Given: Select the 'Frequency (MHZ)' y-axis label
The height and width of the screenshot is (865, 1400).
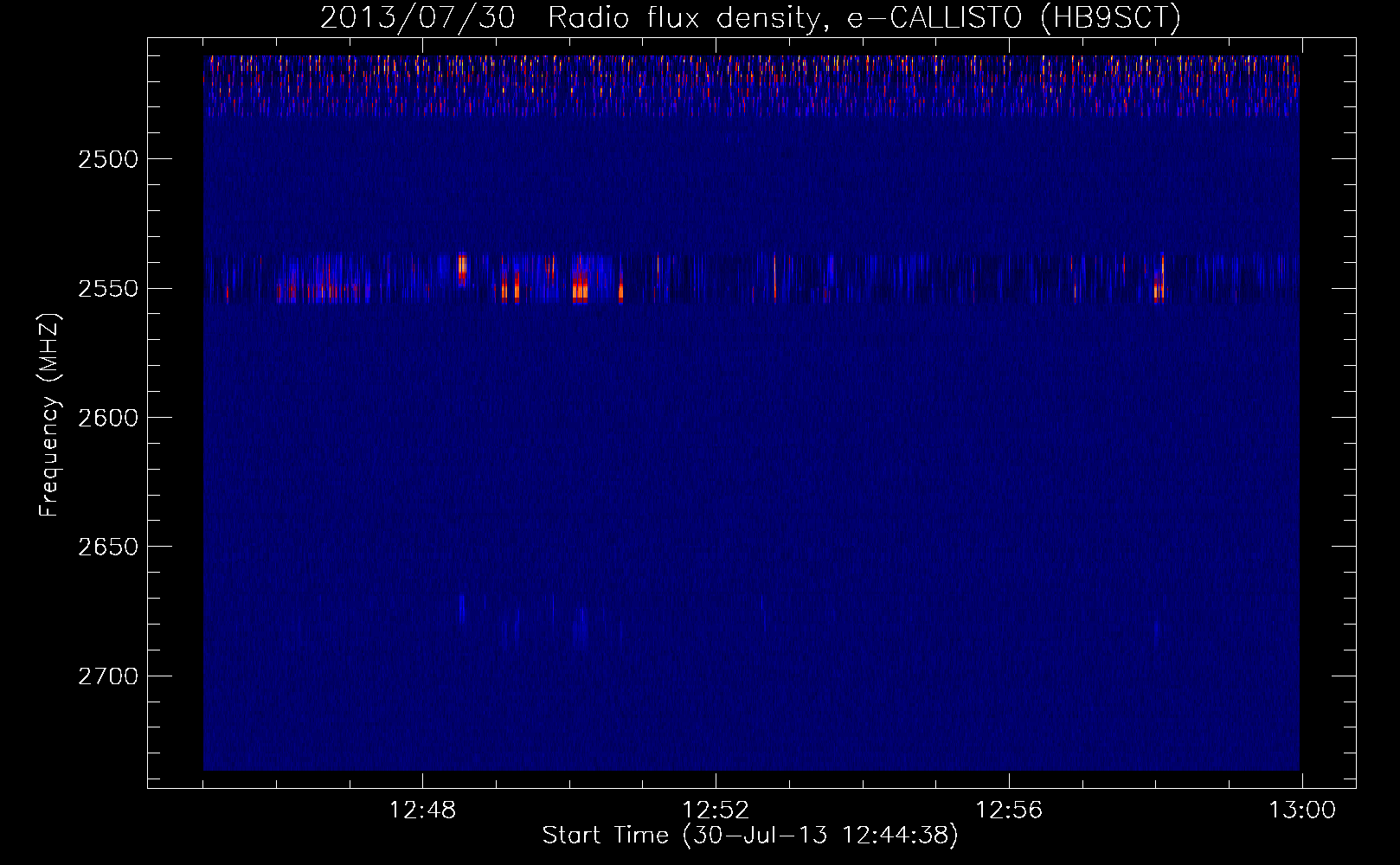Looking at the screenshot, I should click(50, 414).
